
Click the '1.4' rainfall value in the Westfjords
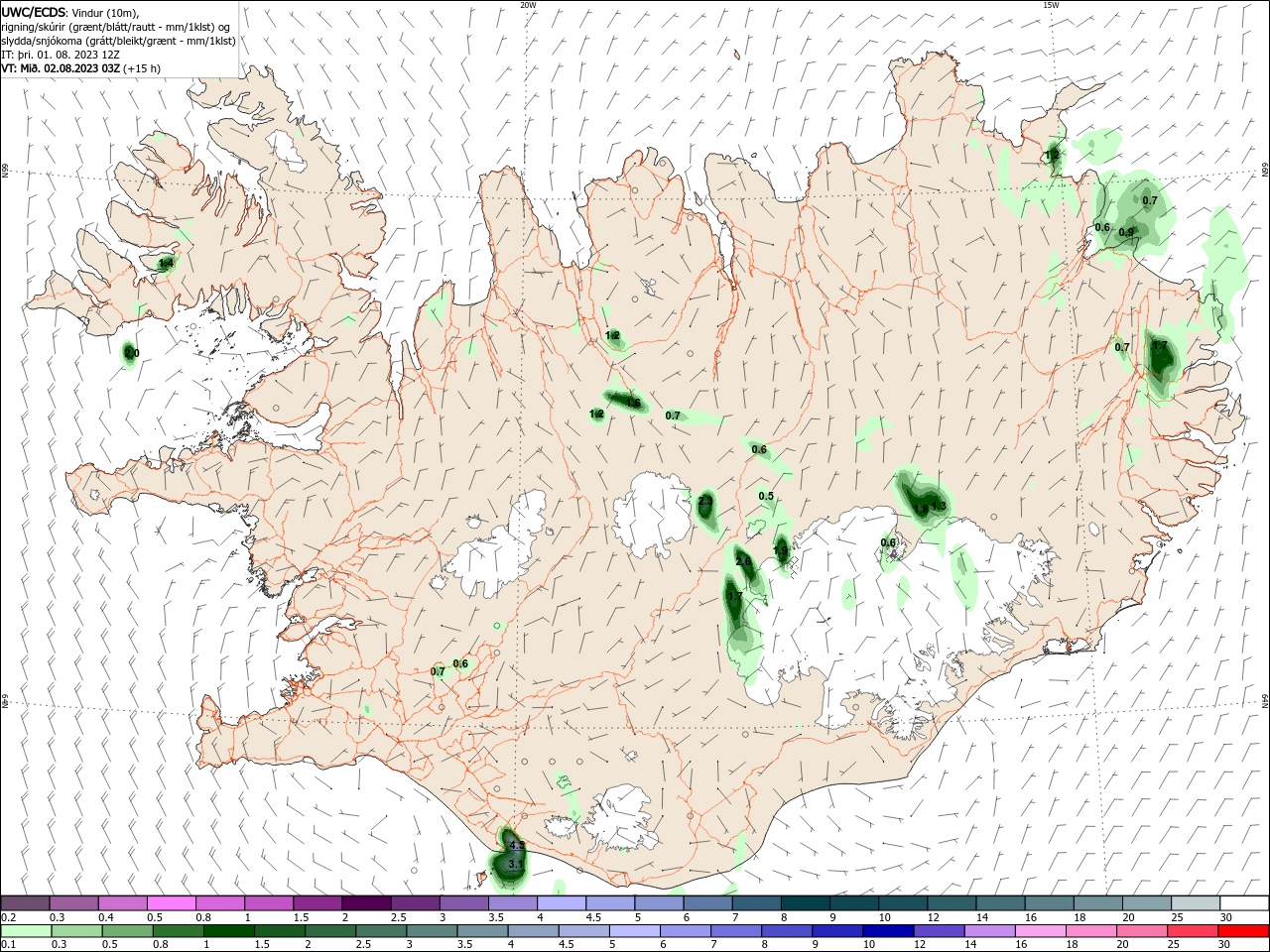(x=166, y=264)
